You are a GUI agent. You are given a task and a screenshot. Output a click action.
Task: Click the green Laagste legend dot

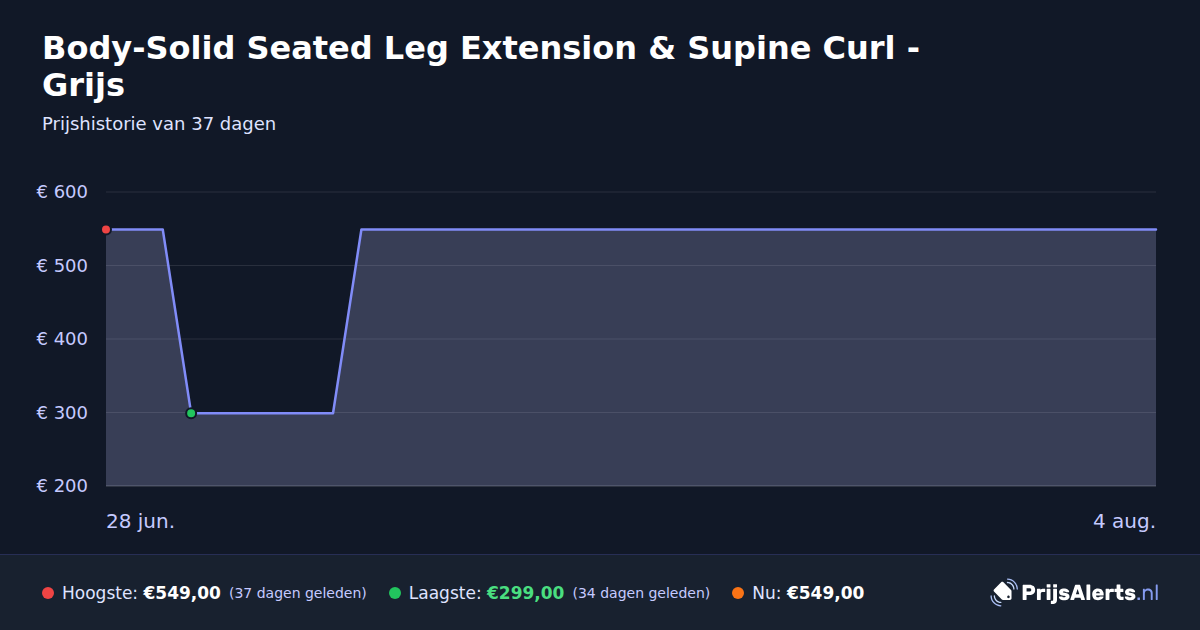(395, 593)
